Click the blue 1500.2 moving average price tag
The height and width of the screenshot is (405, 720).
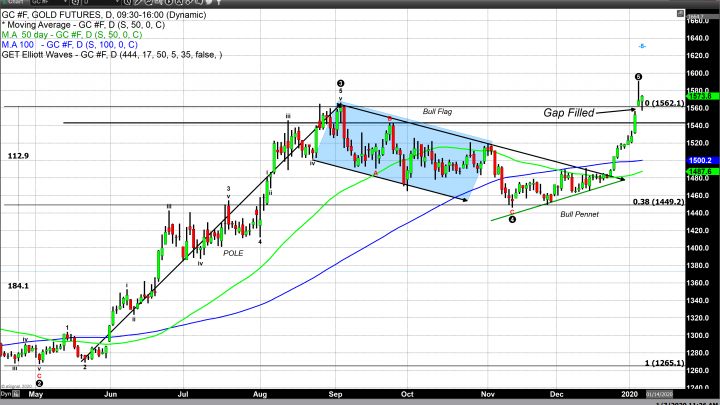click(x=698, y=160)
